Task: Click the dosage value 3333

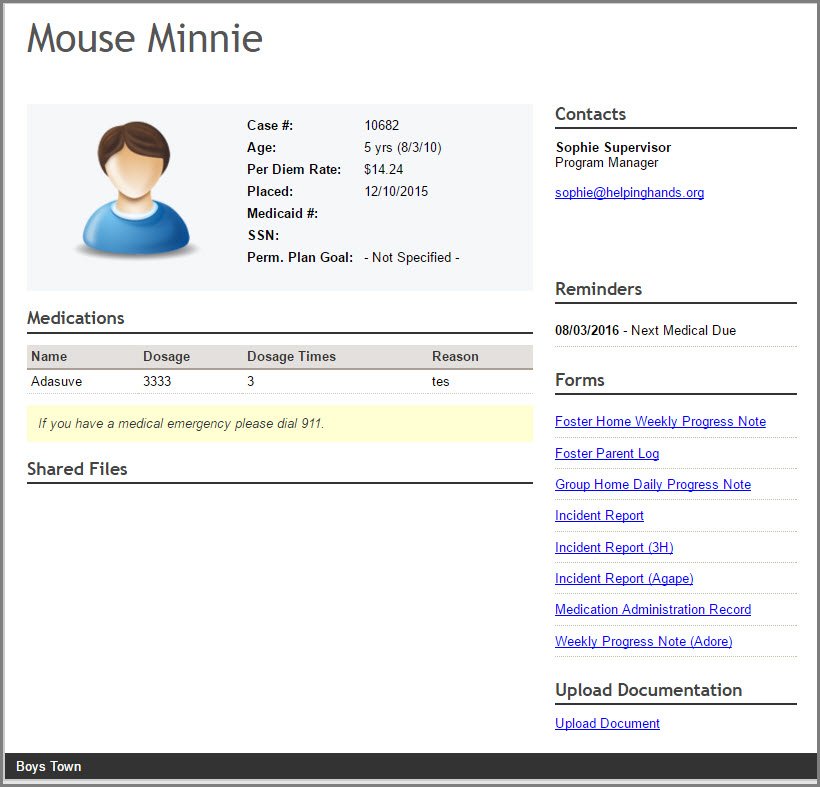Action: [x=157, y=381]
